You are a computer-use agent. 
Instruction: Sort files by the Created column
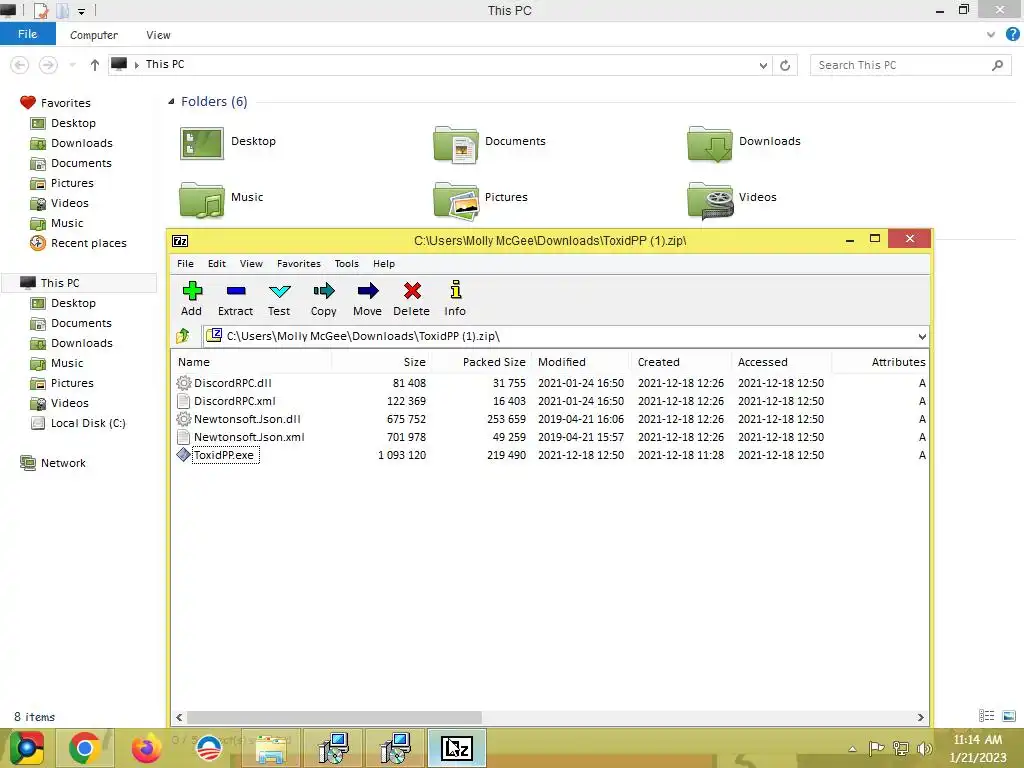[x=681, y=362]
